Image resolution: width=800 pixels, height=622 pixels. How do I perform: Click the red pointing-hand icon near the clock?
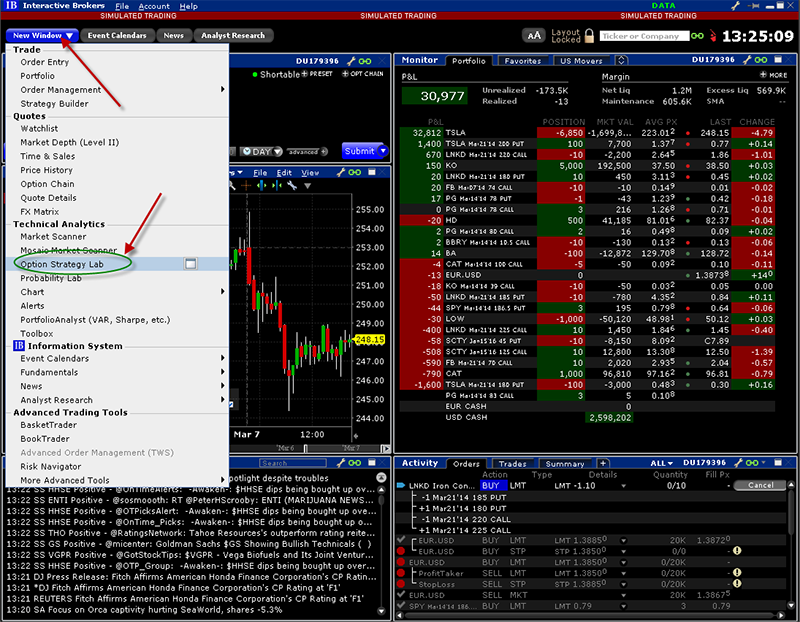[713, 36]
